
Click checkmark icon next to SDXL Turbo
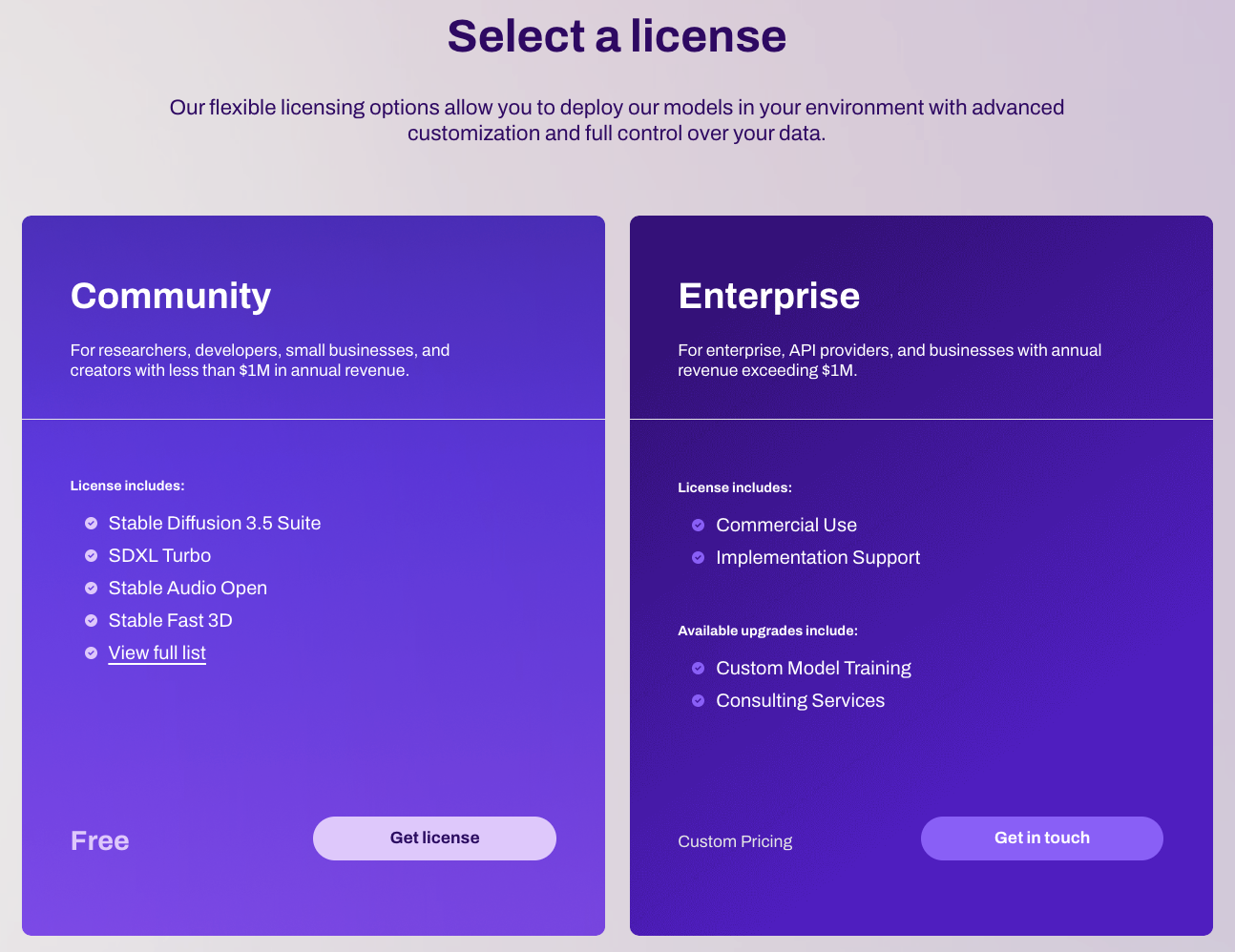pos(92,556)
